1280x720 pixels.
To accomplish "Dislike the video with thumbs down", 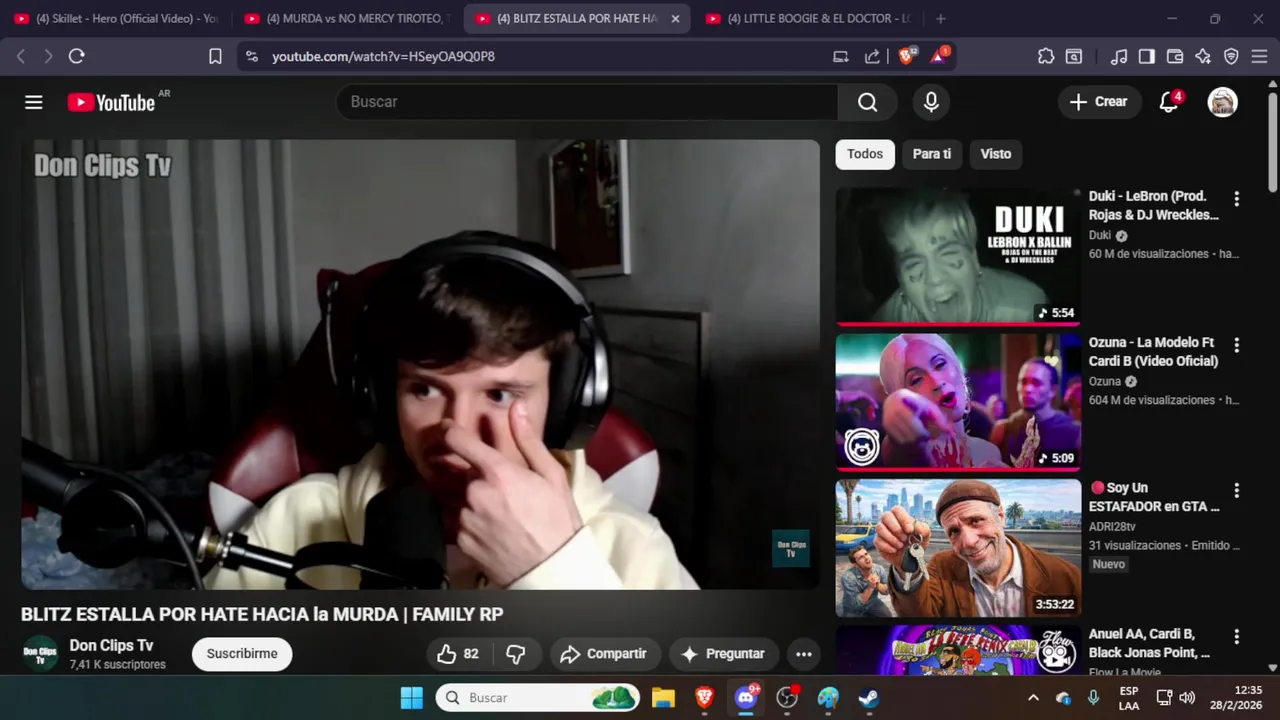I will point(516,654).
